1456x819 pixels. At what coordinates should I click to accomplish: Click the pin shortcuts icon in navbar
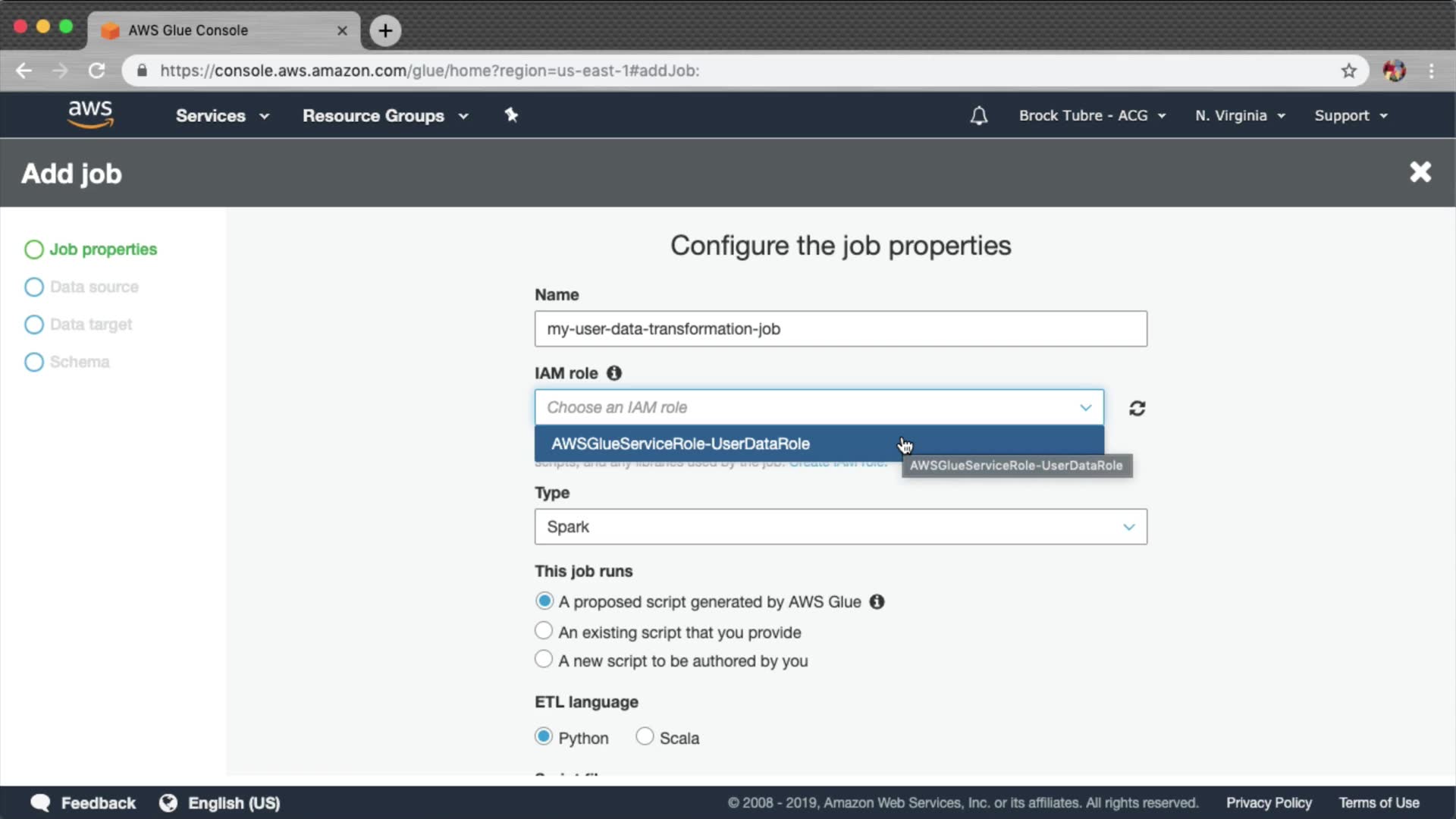[511, 115]
